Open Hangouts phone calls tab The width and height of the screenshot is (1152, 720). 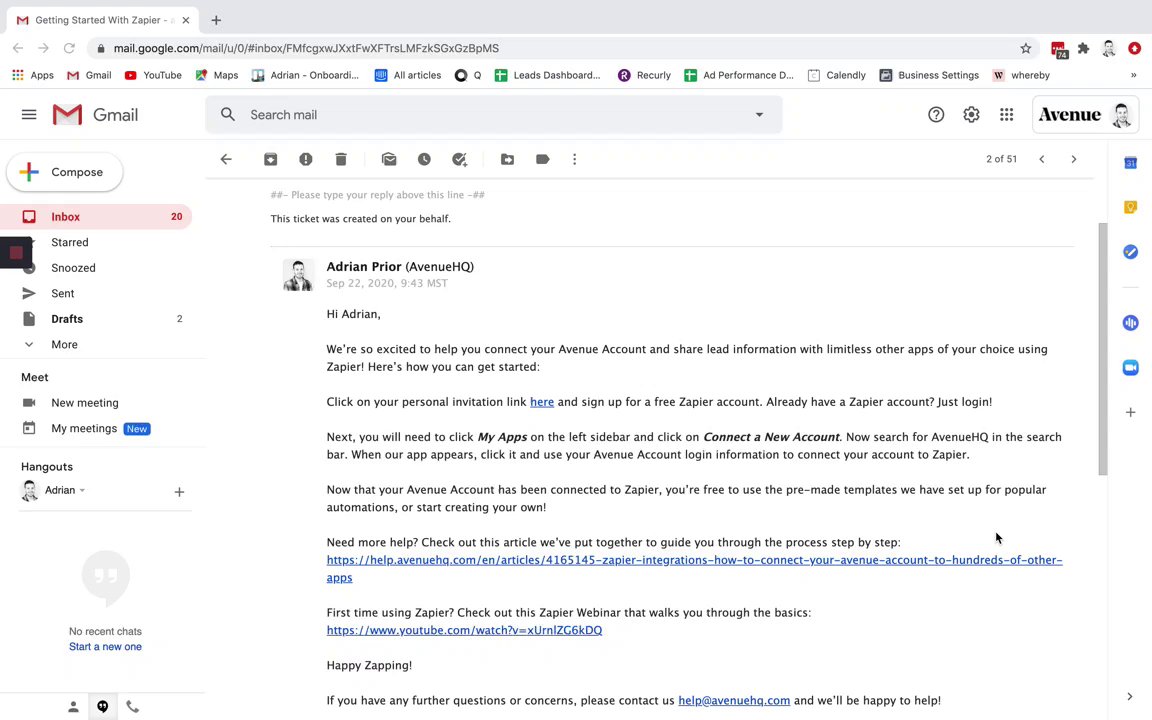[x=132, y=707]
